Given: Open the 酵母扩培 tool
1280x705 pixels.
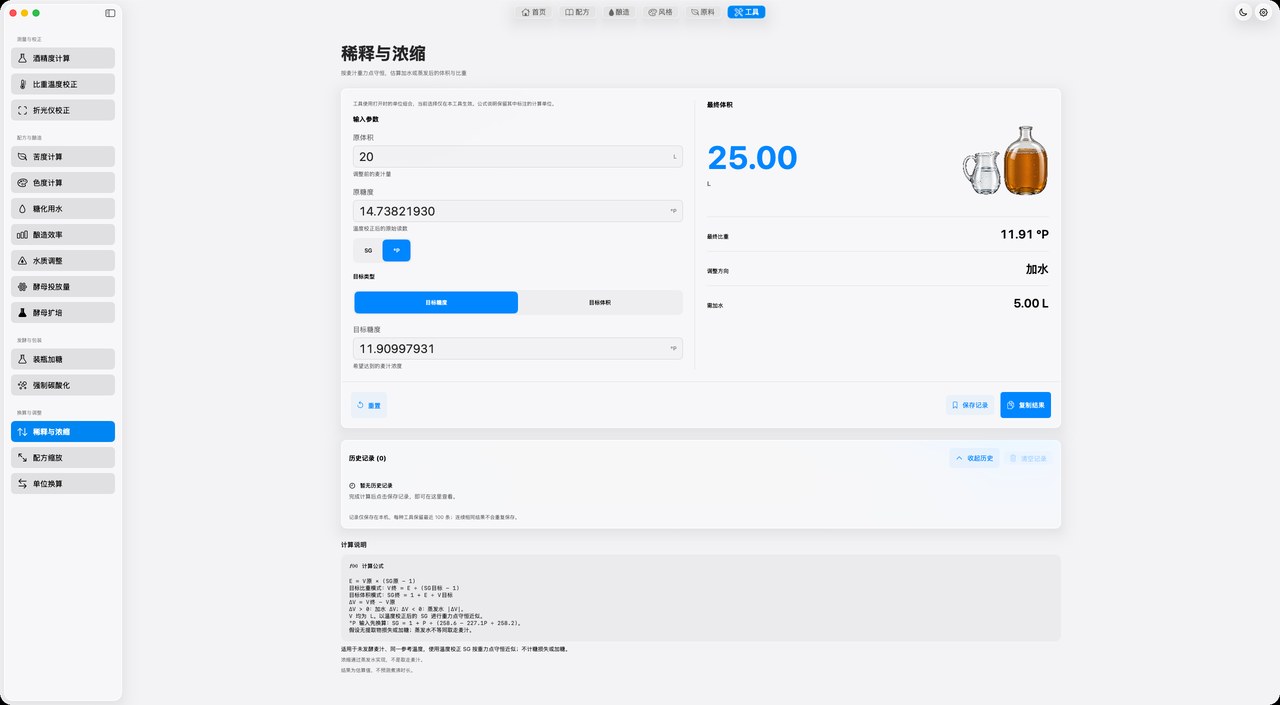Looking at the screenshot, I should [63, 312].
